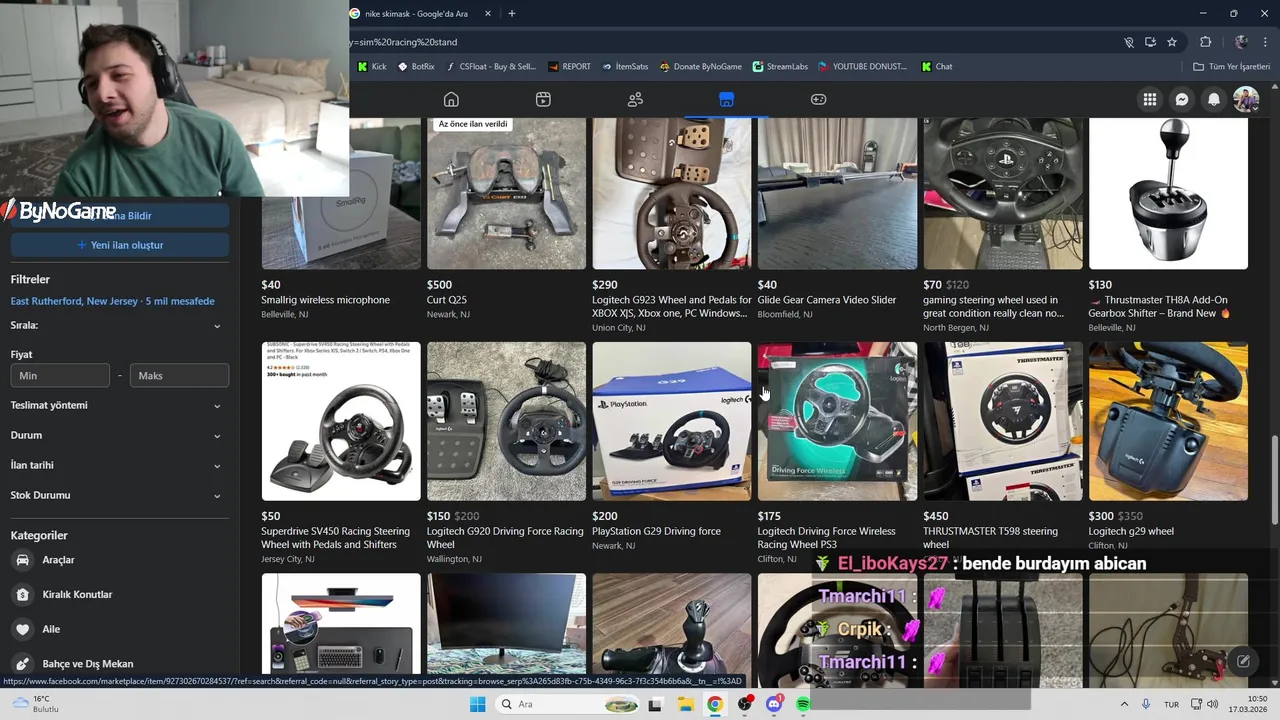Click the gaming steering wheel $70 listing title

click(993, 306)
